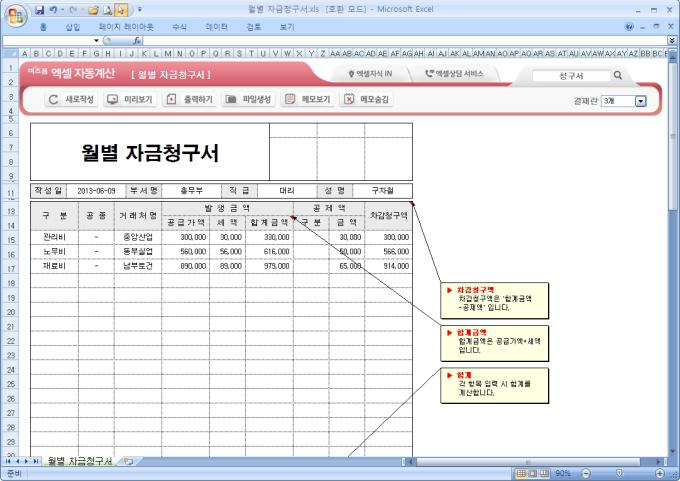Open the 결재란 combo box dropdown

[641, 101]
